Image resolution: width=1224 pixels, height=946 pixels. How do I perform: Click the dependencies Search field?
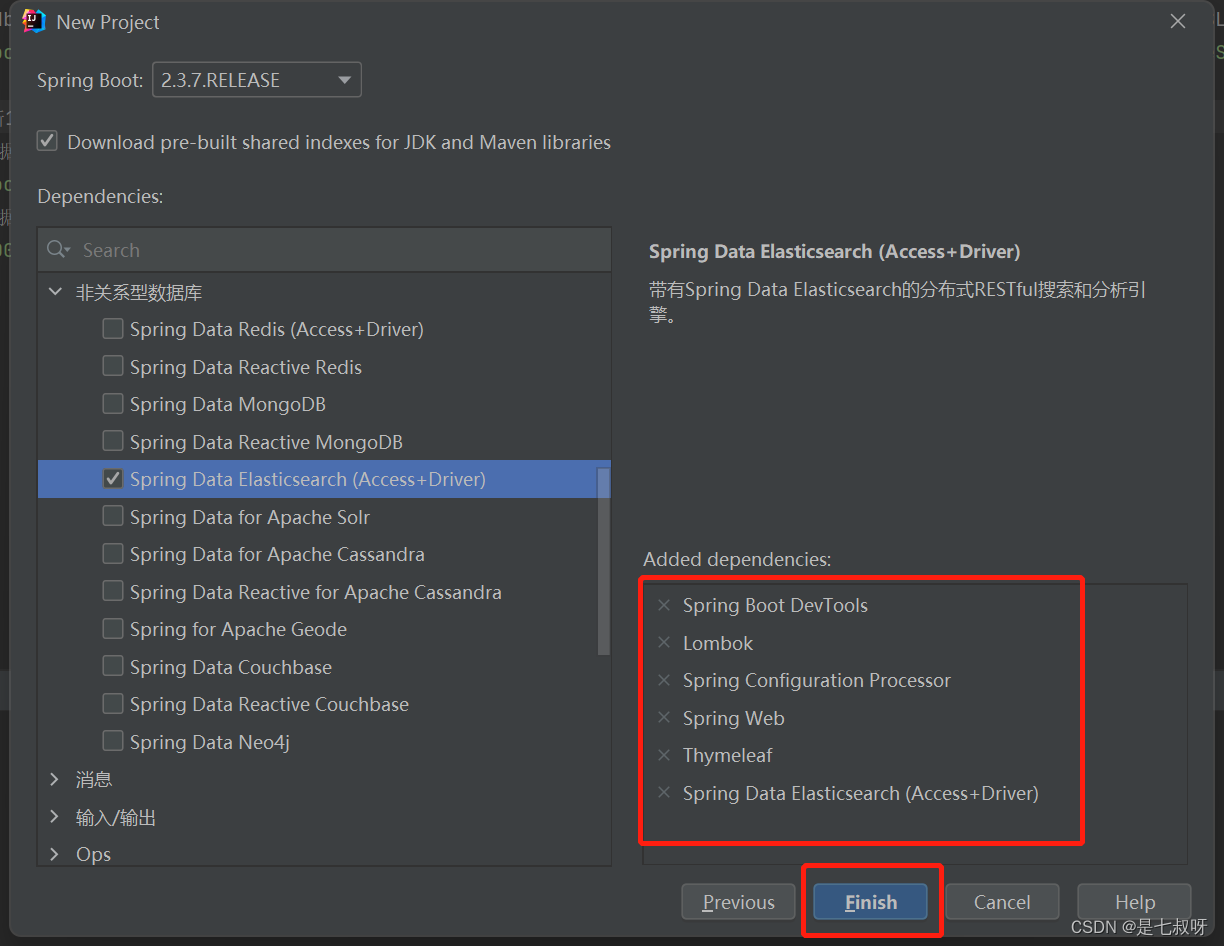324,250
